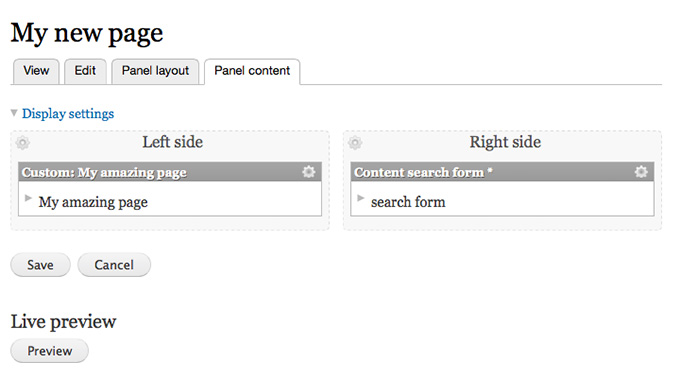680x379 pixels.
Task: Switch to the View tab
Action: tap(36, 71)
